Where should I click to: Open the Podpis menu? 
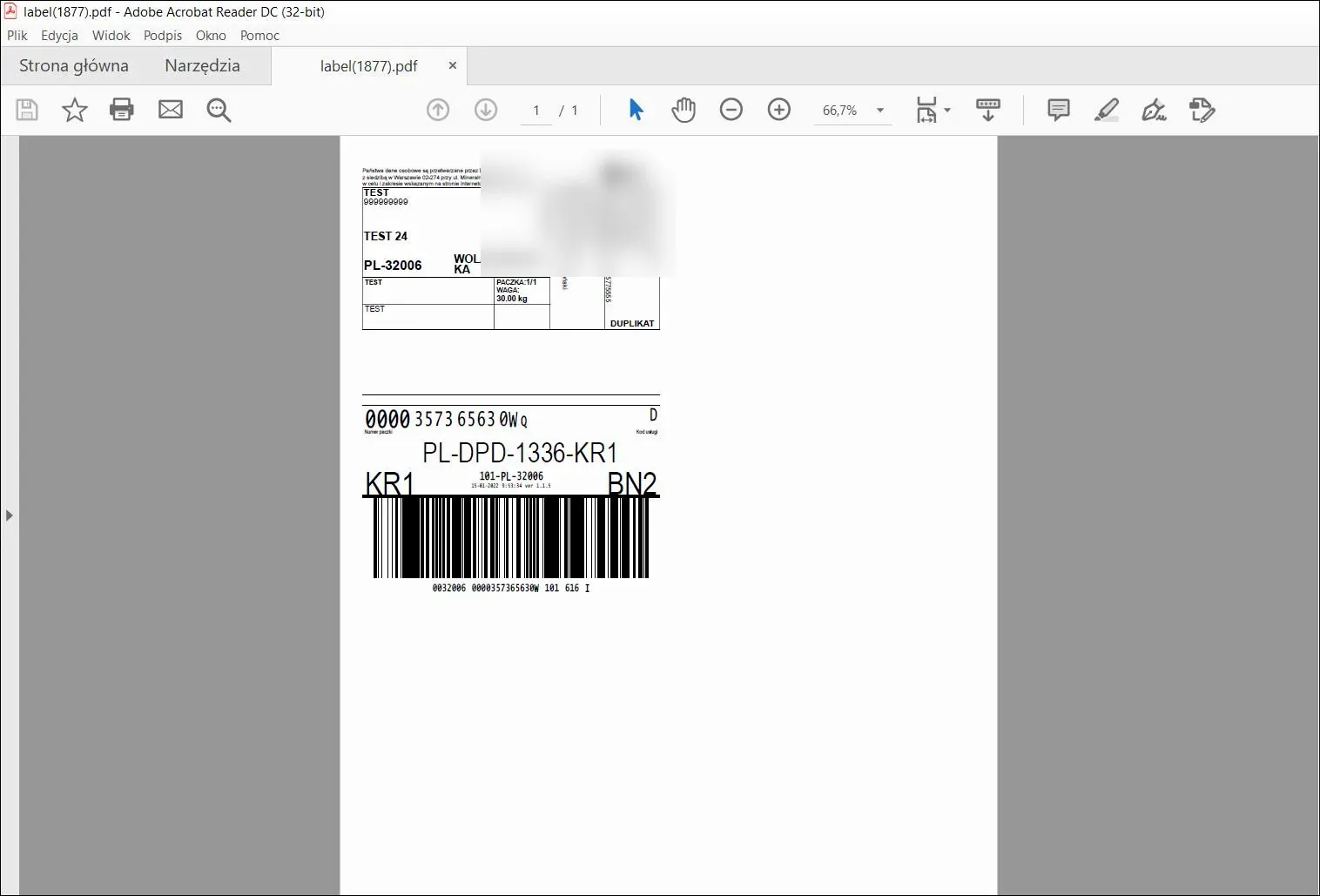tap(163, 36)
